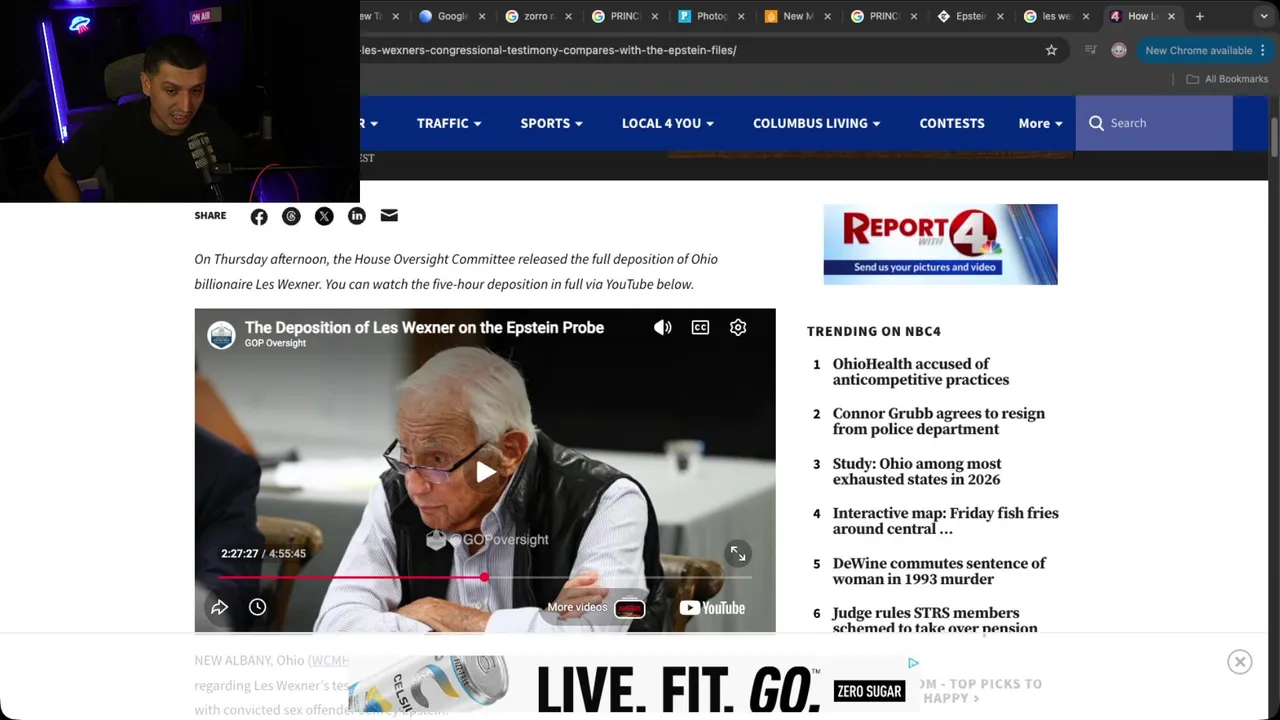Open 'OhioHealth accused of anticompetitive practices'

[921, 372]
